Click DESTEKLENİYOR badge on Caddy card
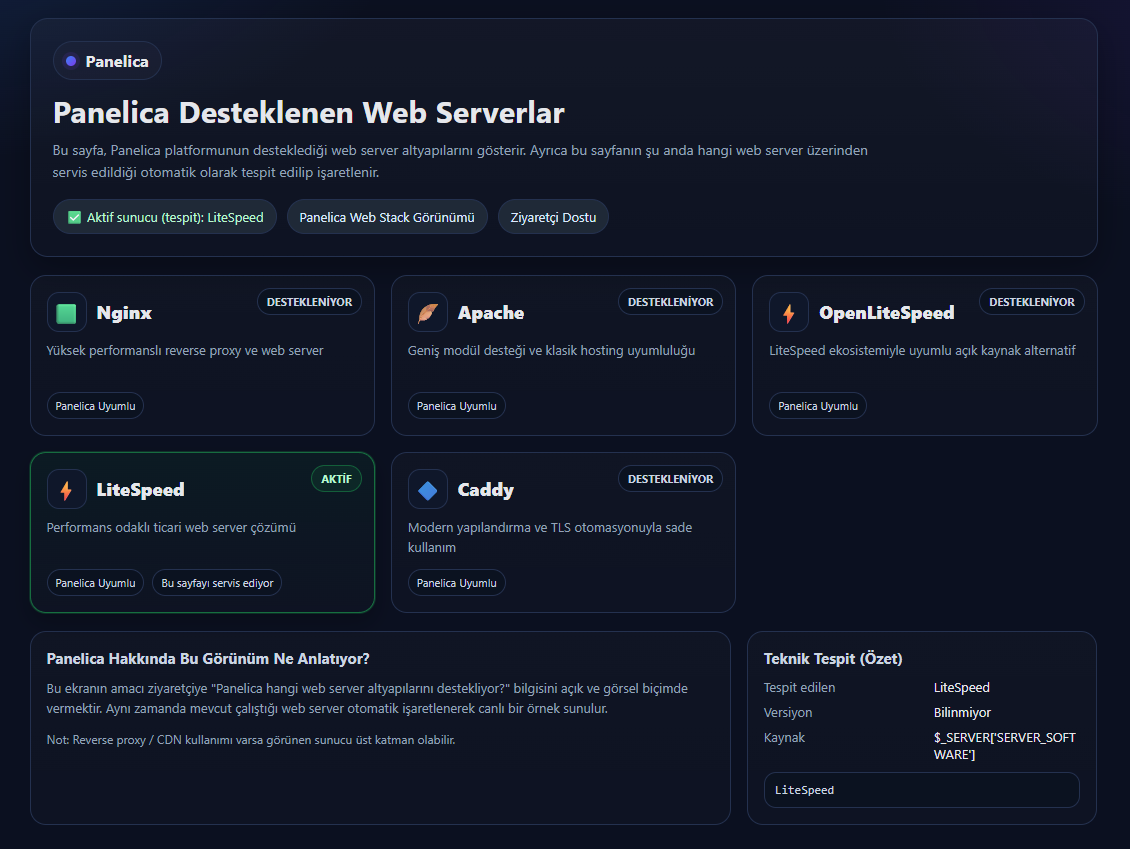 click(x=670, y=479)
